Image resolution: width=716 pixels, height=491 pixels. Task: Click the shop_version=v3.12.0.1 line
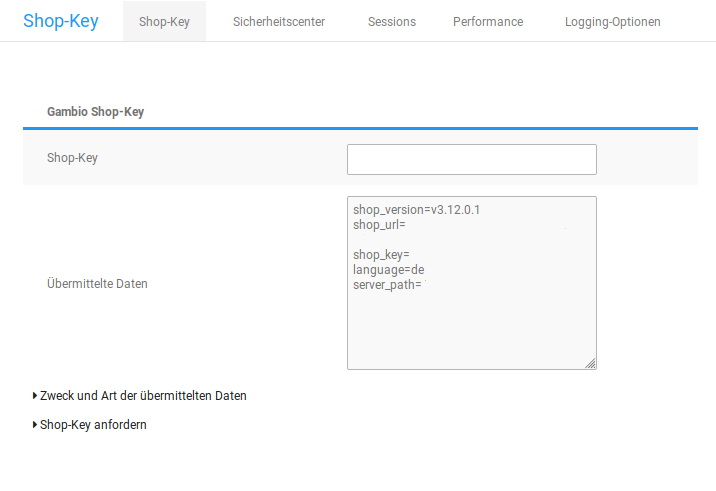pyautogui.click(x=416, y=210)
